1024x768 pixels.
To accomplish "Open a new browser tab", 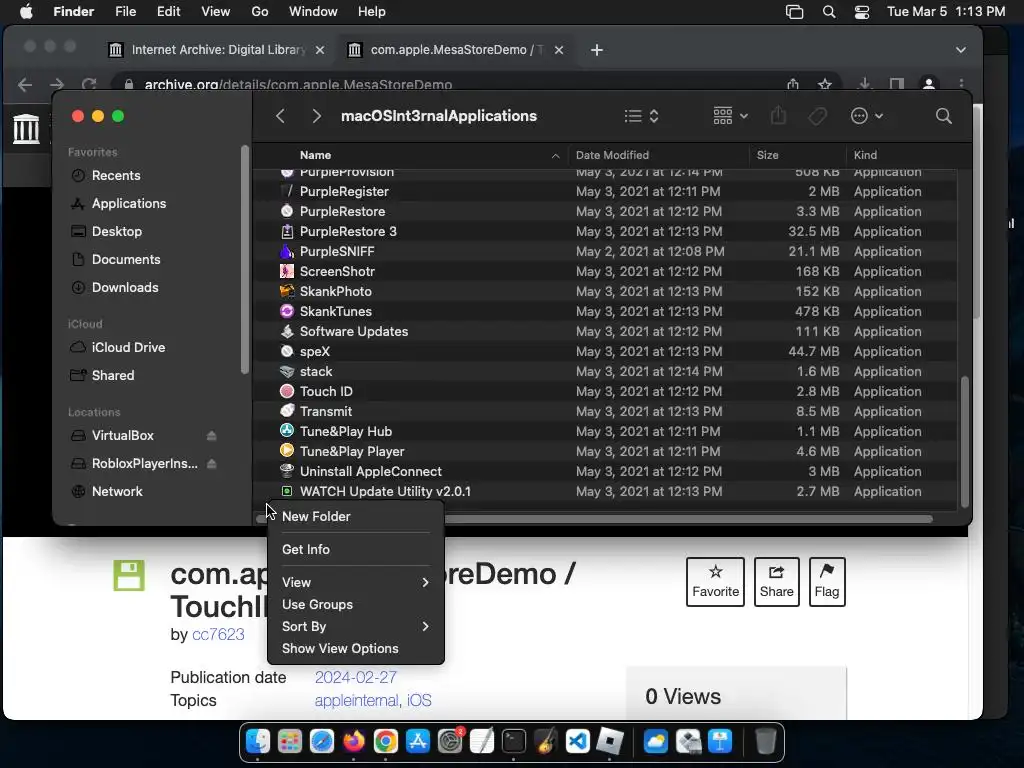I will pos(597,50).
